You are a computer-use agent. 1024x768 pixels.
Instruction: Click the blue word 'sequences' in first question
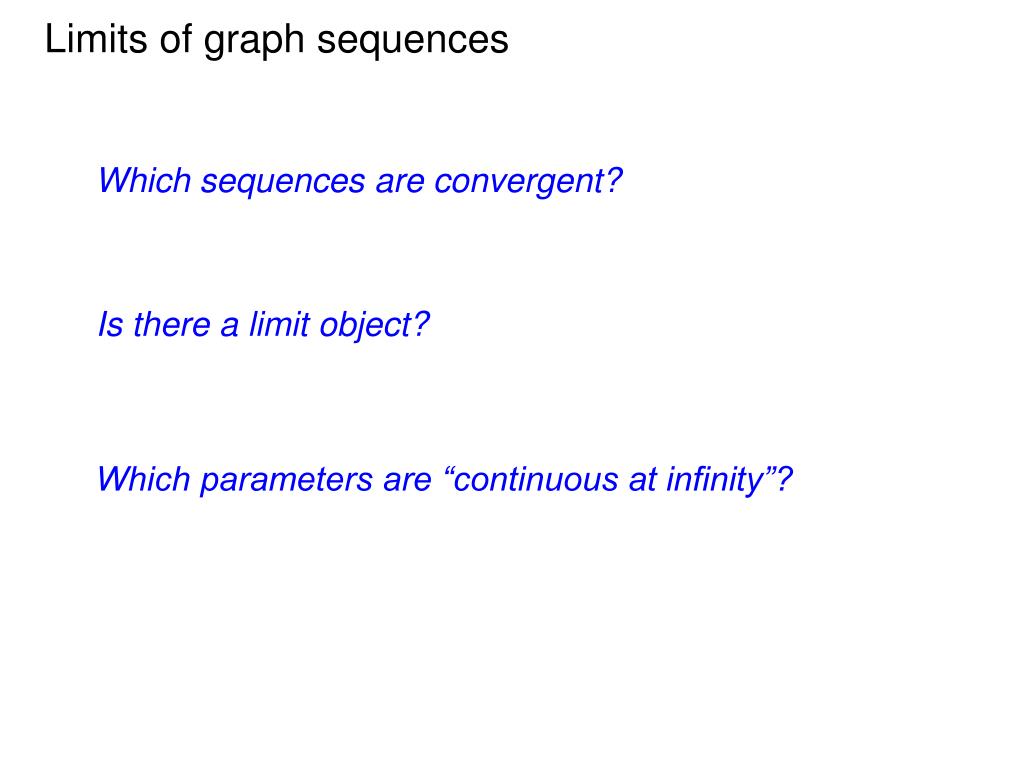click(283, 184)
